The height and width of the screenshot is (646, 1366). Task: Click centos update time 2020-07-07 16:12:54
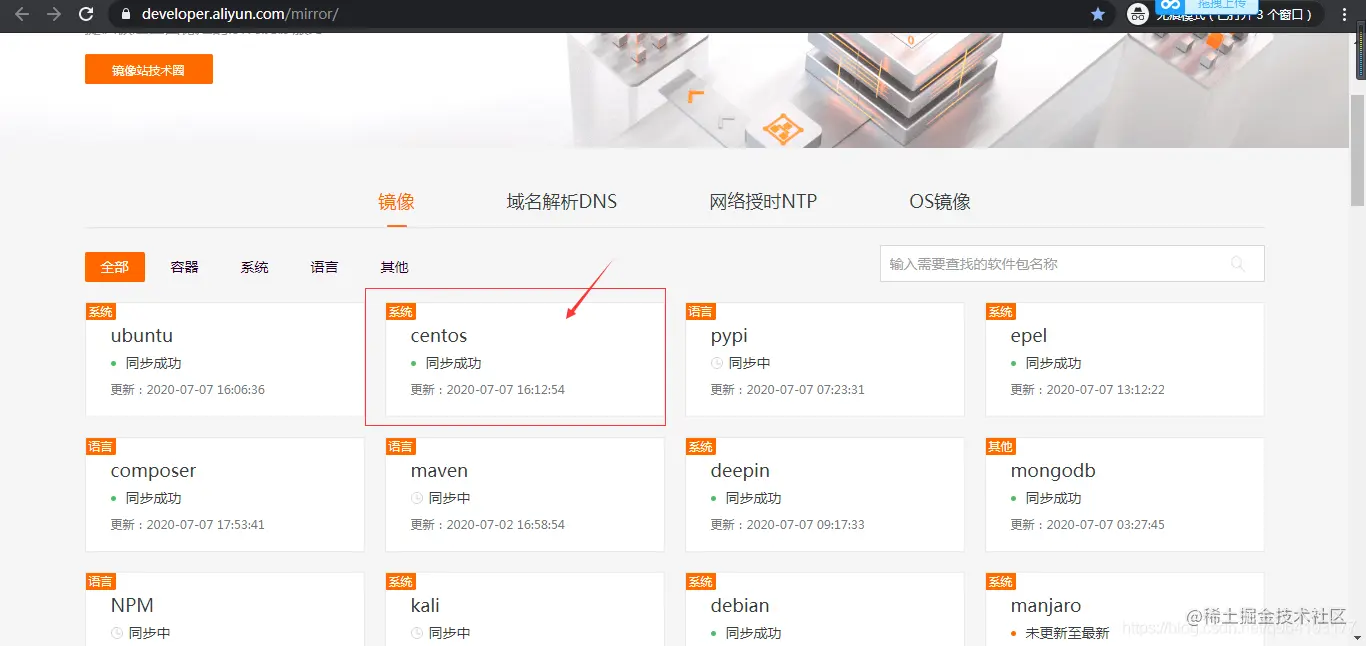(x=487, y=390)
